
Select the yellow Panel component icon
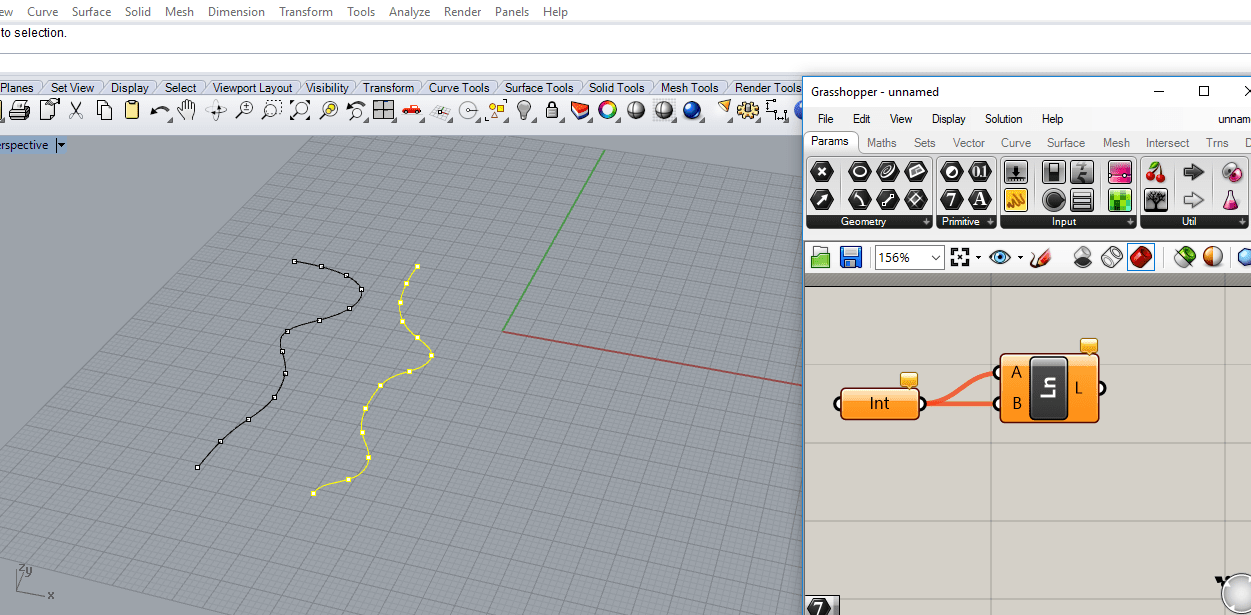click(1016, 199)
